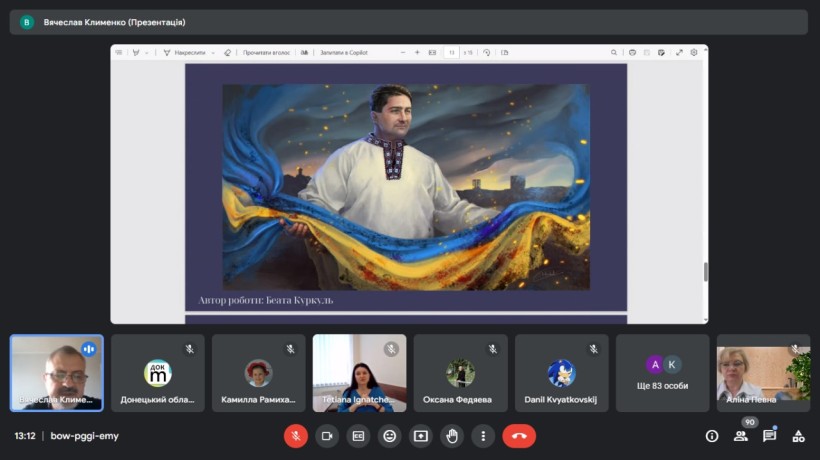The height and width of the screenshot is (460, 820).
Task: Zoom out with the minus button
Action: tap(403, 53)
